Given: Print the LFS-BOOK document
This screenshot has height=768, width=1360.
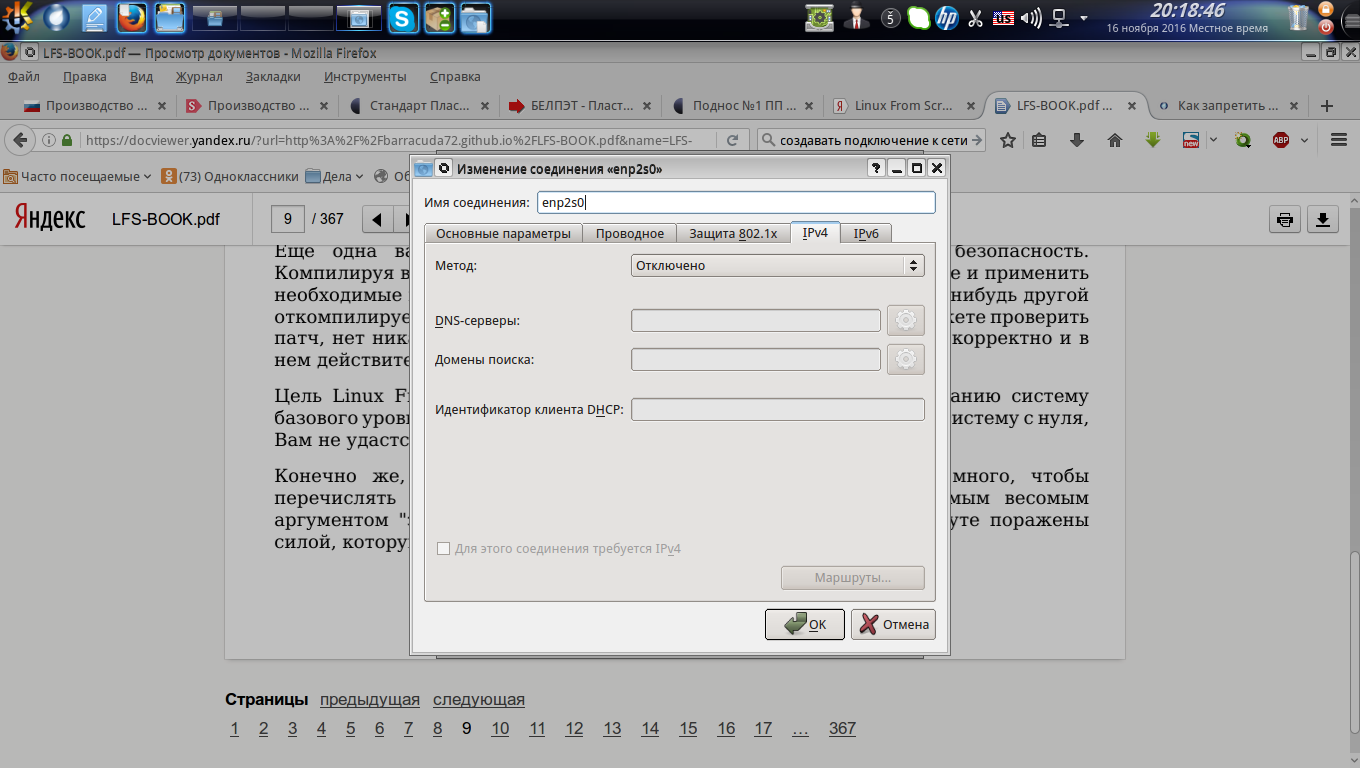Looking at the screenshot, I should [1285, 220].
